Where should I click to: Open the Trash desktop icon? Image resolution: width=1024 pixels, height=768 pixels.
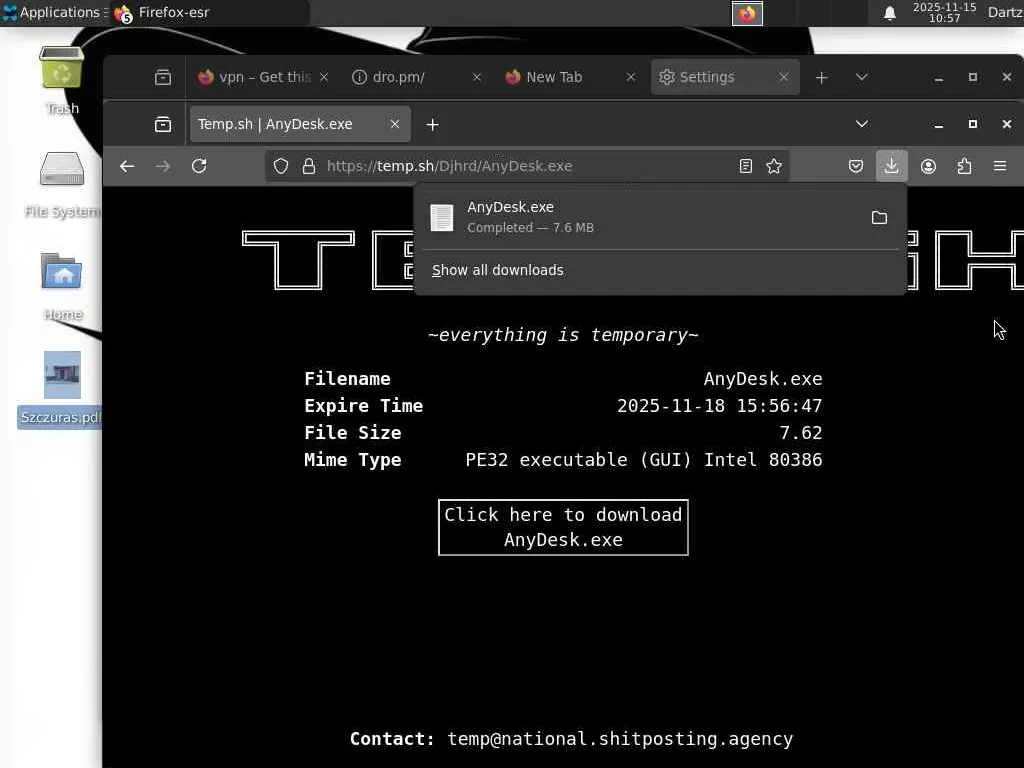tap(62, 80)
